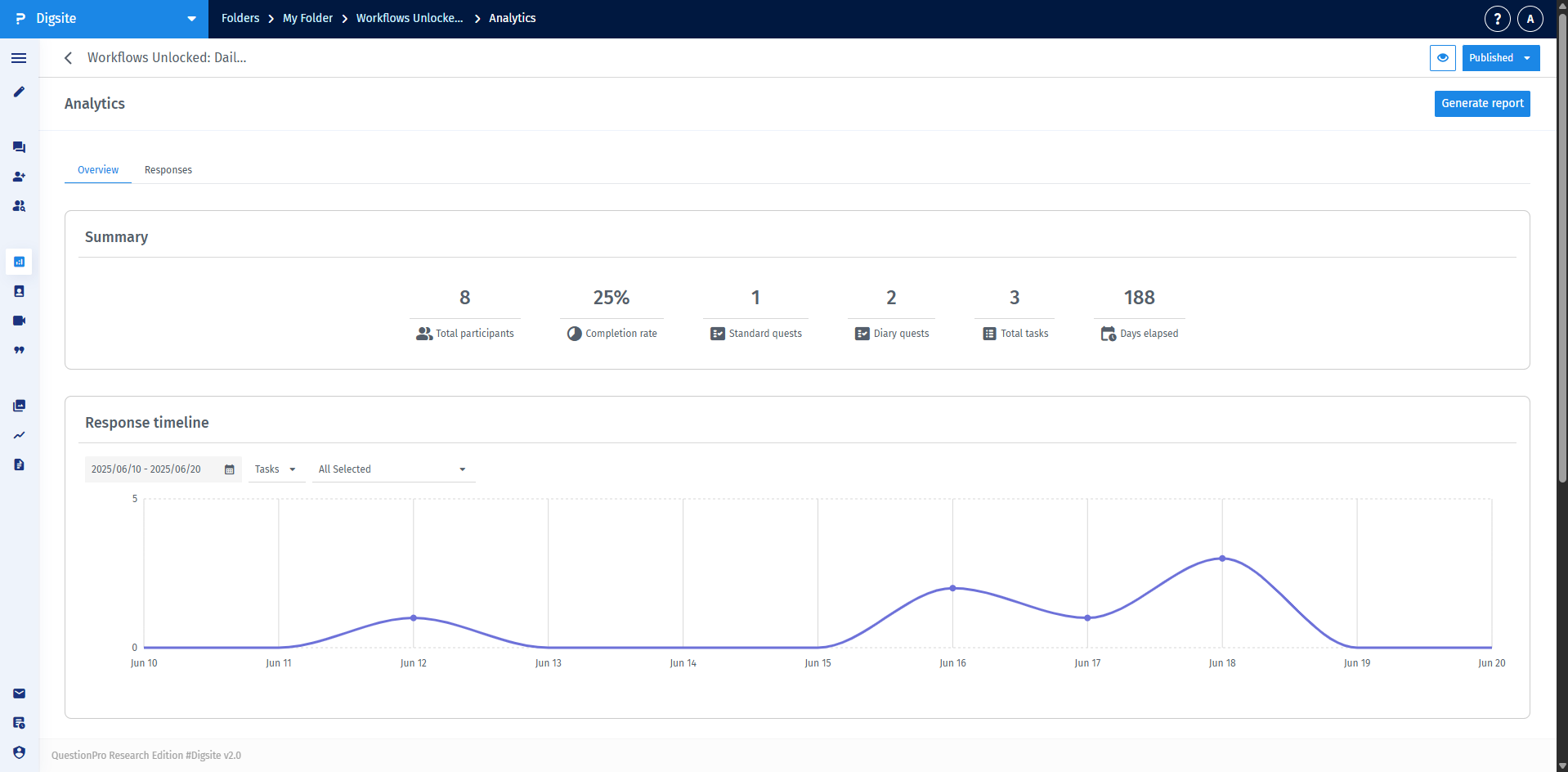Toggle the eye preview button
This screenshot has width=1568, height=772.
(x=1442, y=58)
